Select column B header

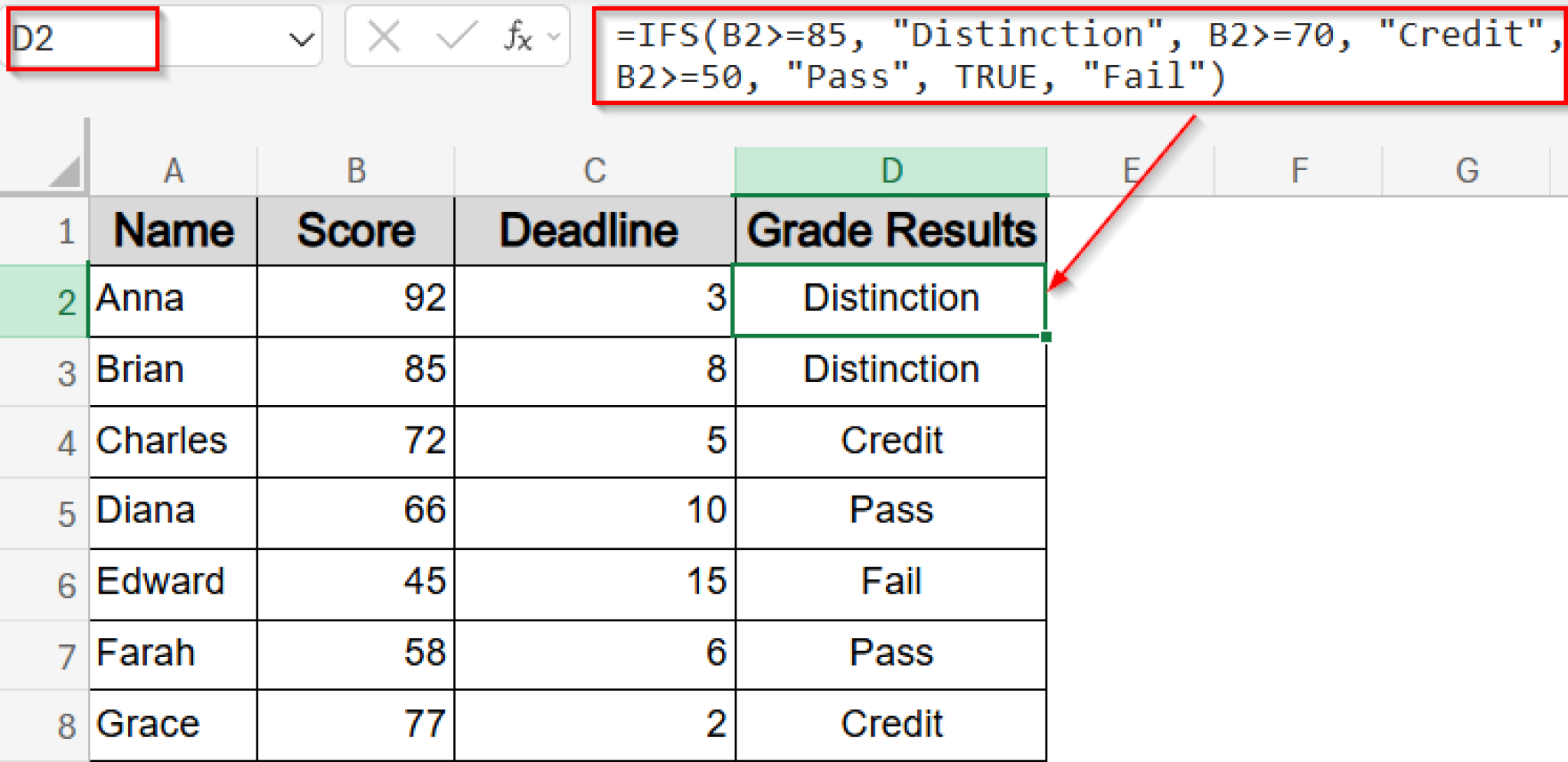(356, 171)
